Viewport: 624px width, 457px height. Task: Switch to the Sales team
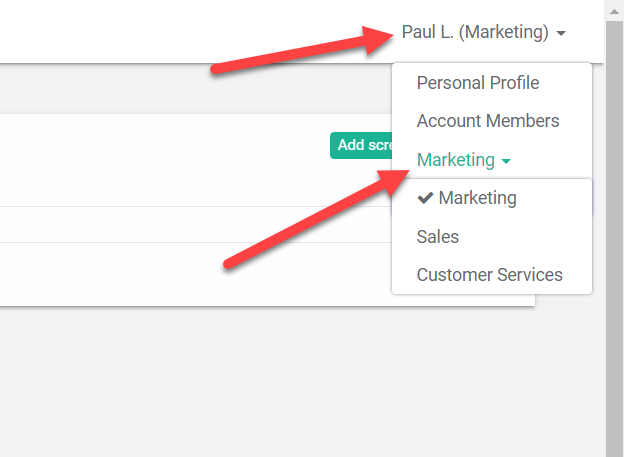click(438, 237)
